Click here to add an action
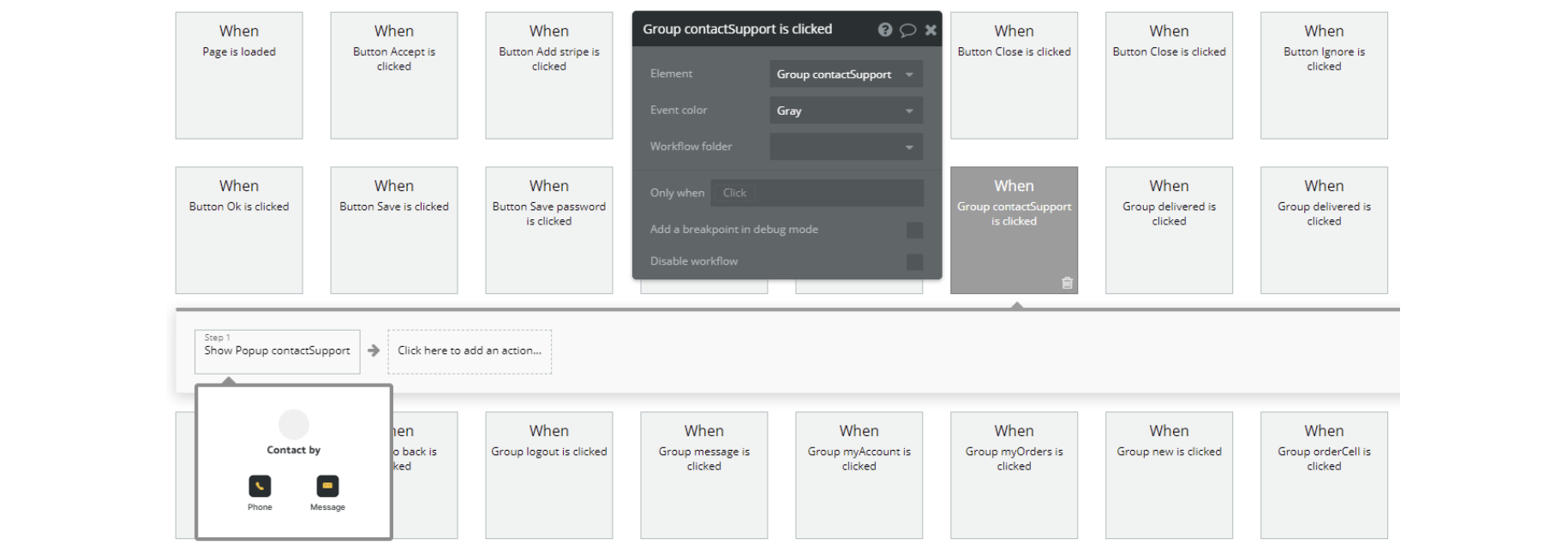The width and height of the screenshot is (1568, 557). (470, 351)
